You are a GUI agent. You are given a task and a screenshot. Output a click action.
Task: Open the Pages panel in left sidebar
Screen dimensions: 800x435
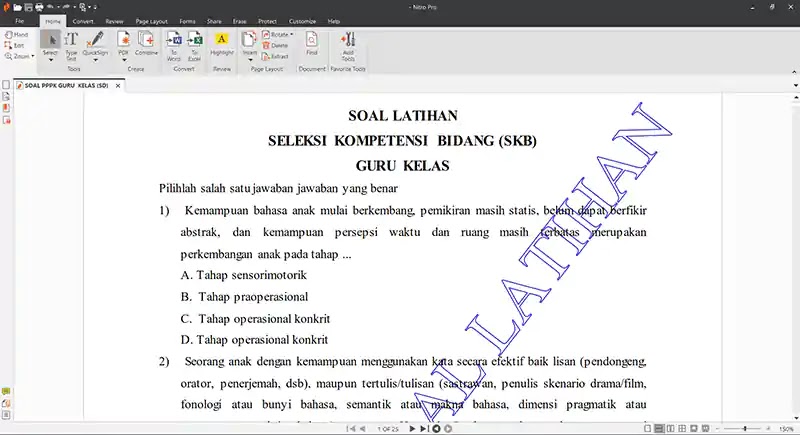click(x=6, y=85)
